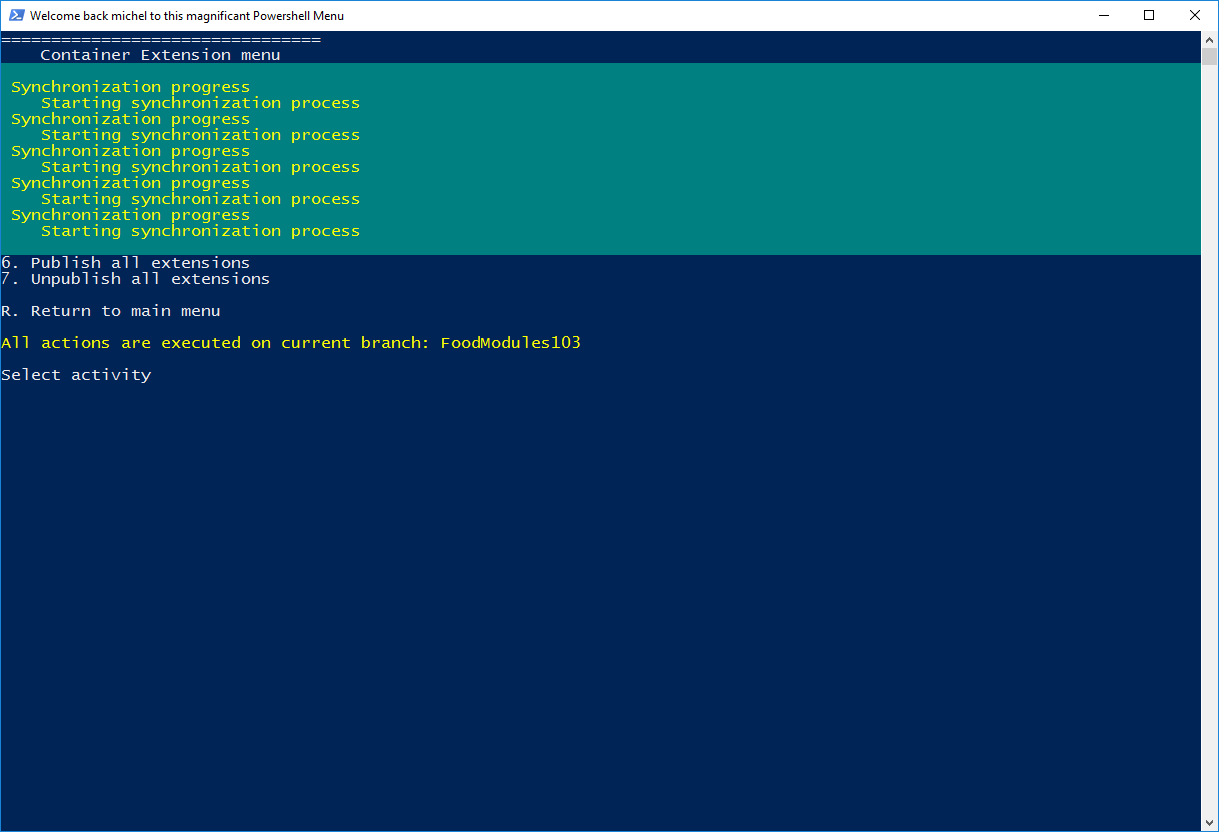Select option 6 Publish all extensions
The height and width of the screenshot is (832, 1219).
[125, 262]
